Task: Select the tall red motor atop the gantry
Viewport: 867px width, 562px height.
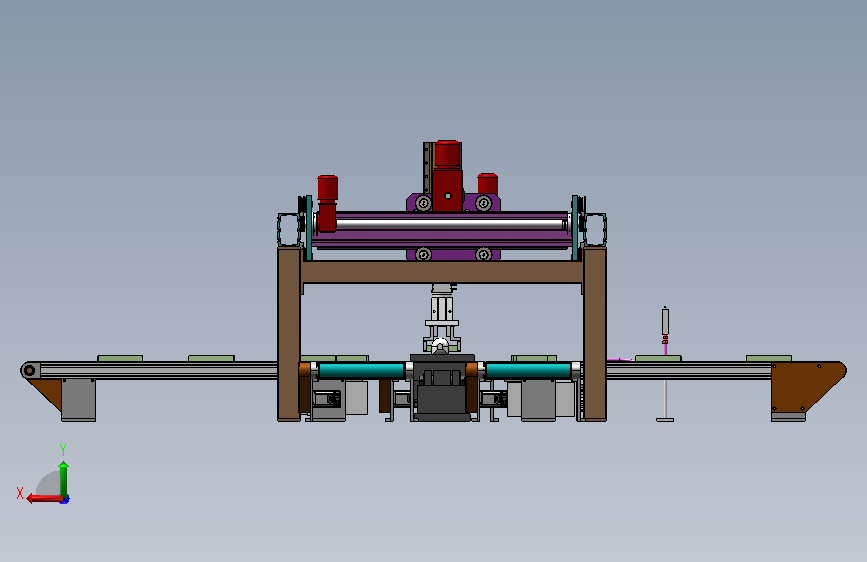Action: pos(447,175)
